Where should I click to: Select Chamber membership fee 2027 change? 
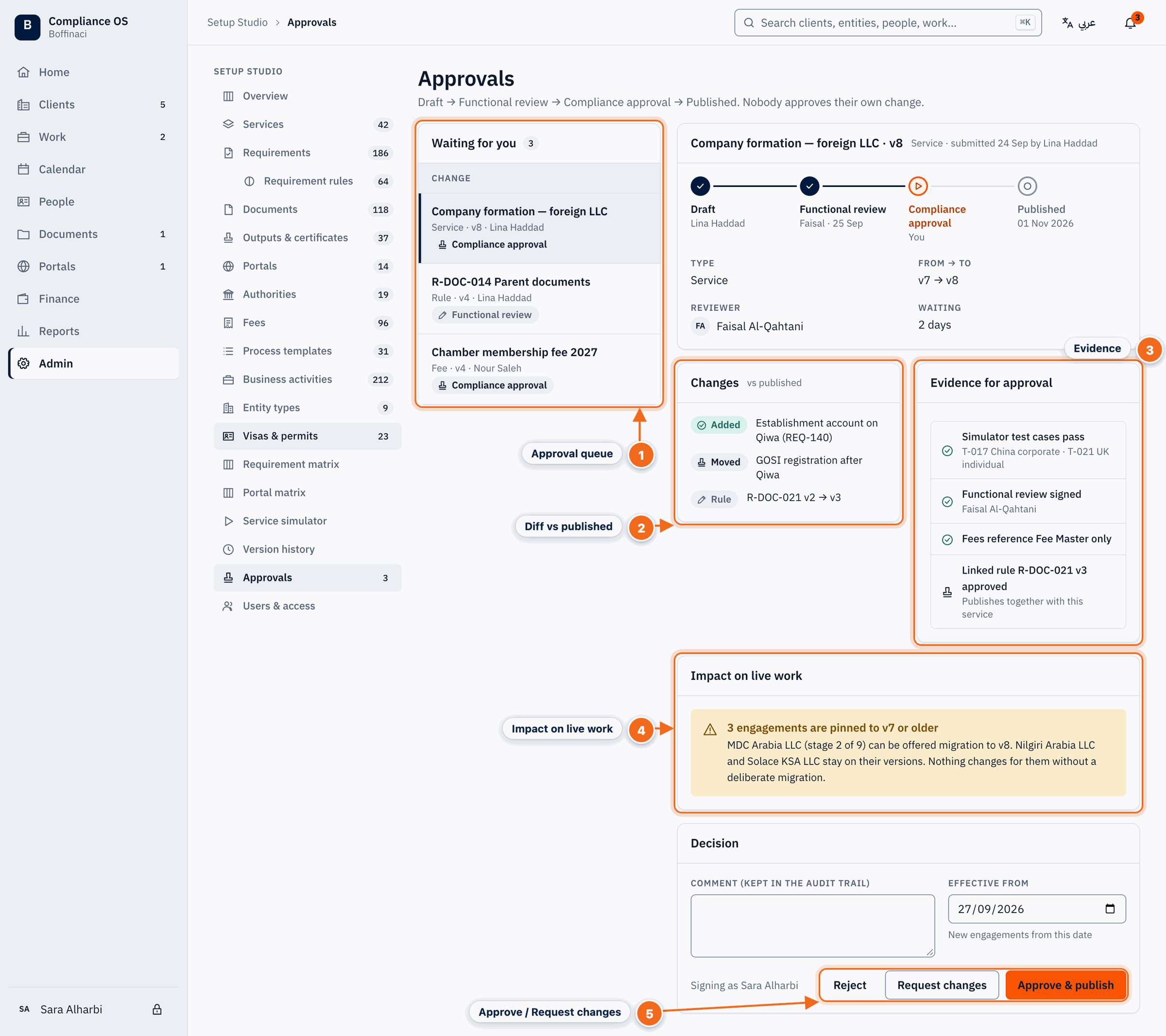[539, 369]
